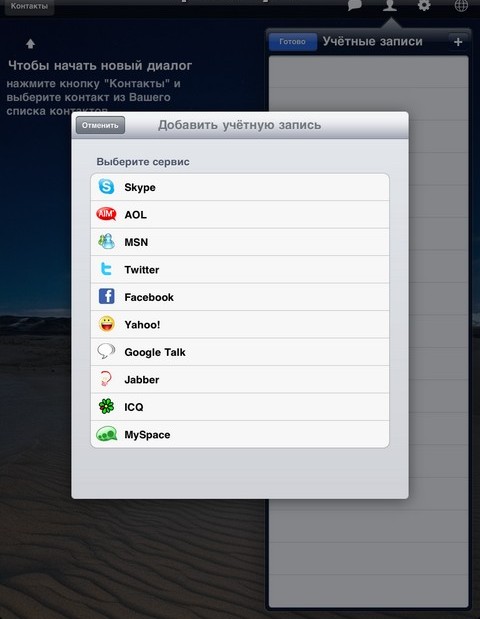Choose Yahoo! text label
The image size is (480, 619).
click(142, 325)
